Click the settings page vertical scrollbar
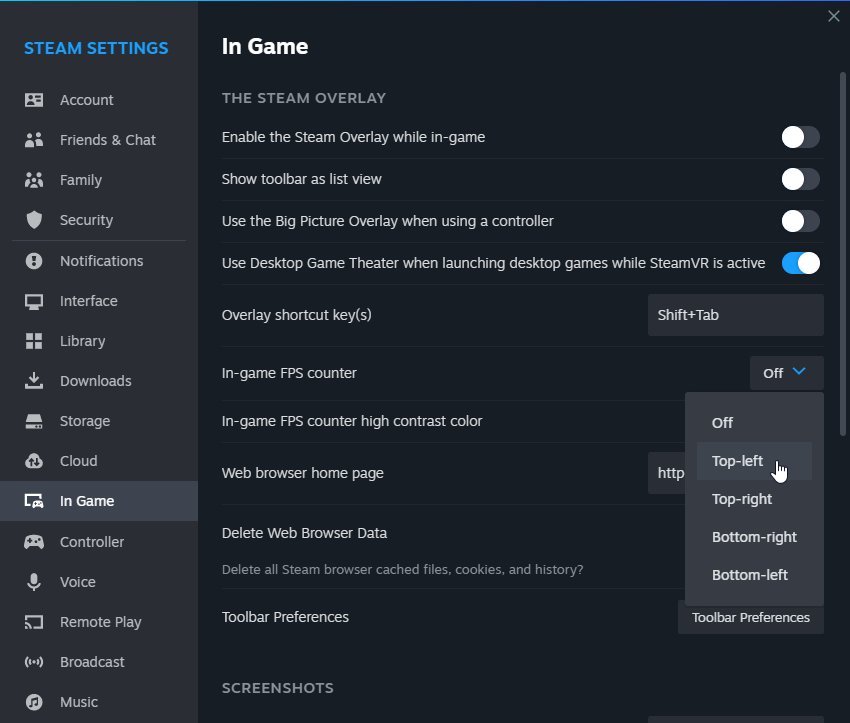The height and width of the screenshot is (723, 850). pos(842,254)
